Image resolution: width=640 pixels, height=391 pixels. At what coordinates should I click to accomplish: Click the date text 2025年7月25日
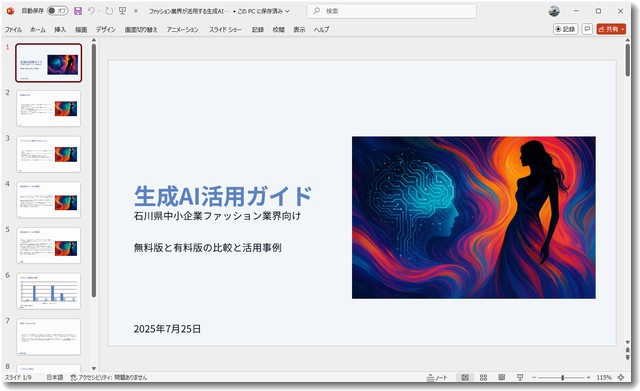(167, 329)
